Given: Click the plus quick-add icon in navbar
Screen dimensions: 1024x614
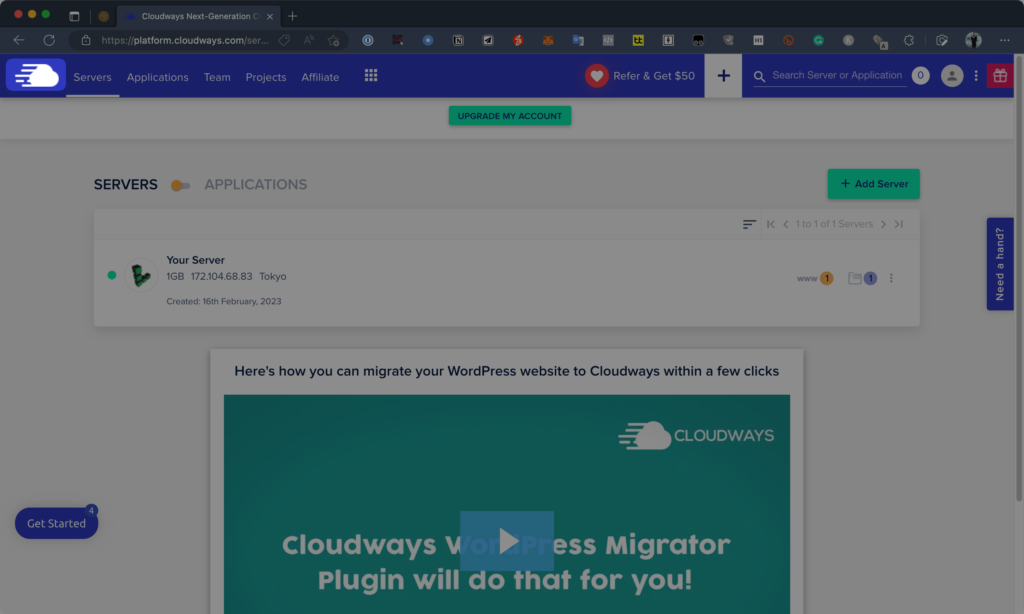Looking at the screenshot, I should click(x=723, y=76).
